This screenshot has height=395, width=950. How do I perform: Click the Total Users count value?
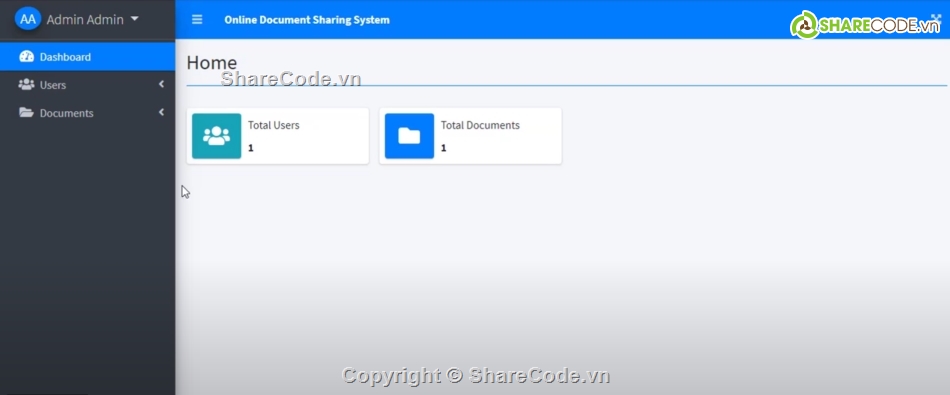coord(251,148)
